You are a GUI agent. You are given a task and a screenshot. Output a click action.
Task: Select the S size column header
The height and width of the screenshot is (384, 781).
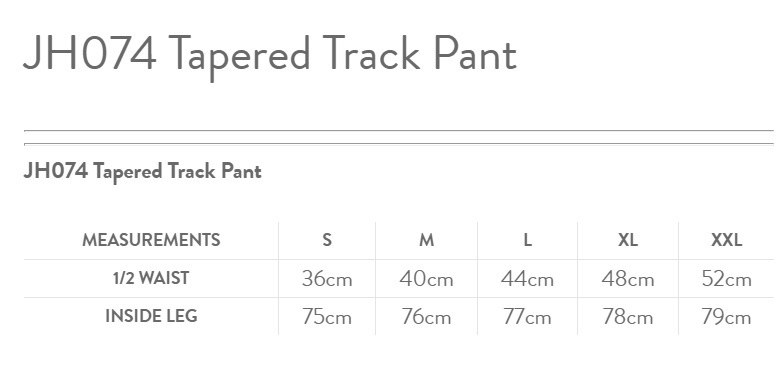327,240
